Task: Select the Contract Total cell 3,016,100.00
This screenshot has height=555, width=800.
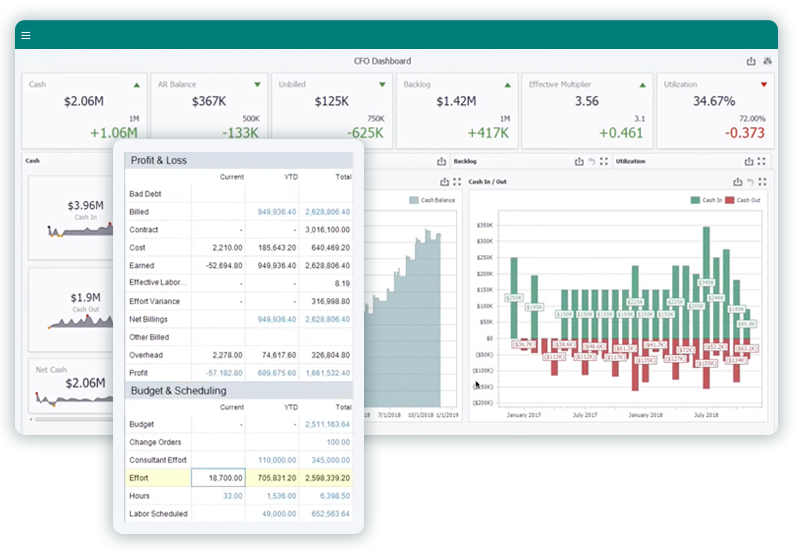Action: point(328,230)
